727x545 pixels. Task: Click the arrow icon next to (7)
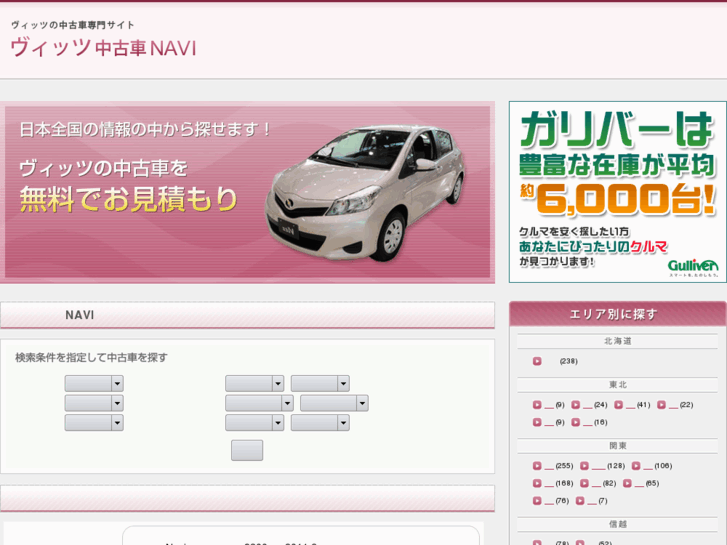[580, 501]
